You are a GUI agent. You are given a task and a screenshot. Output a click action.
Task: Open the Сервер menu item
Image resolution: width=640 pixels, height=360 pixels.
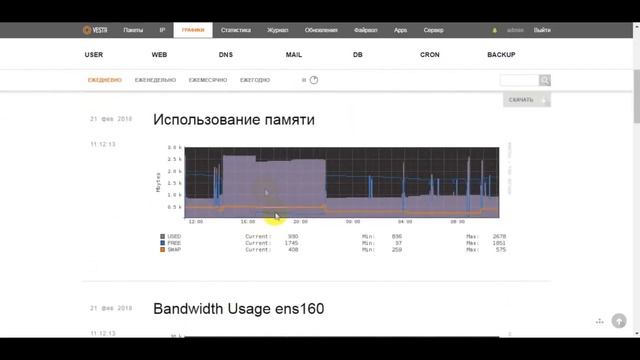coord(433,30)
